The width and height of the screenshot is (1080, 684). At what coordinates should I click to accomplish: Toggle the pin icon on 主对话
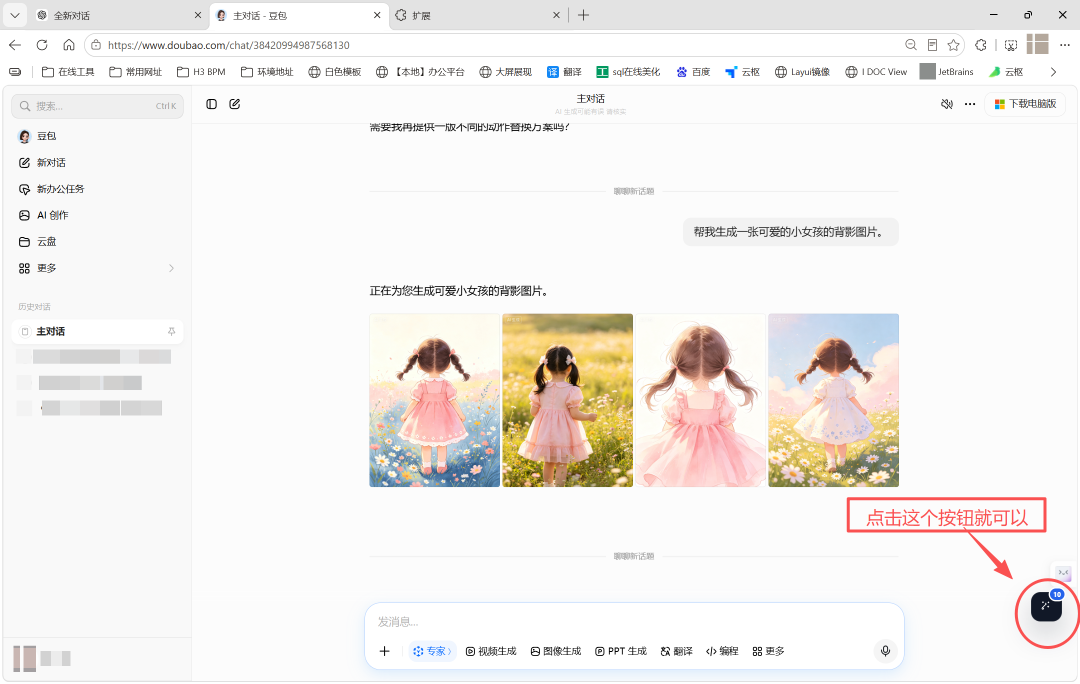(x=172, y=331)
